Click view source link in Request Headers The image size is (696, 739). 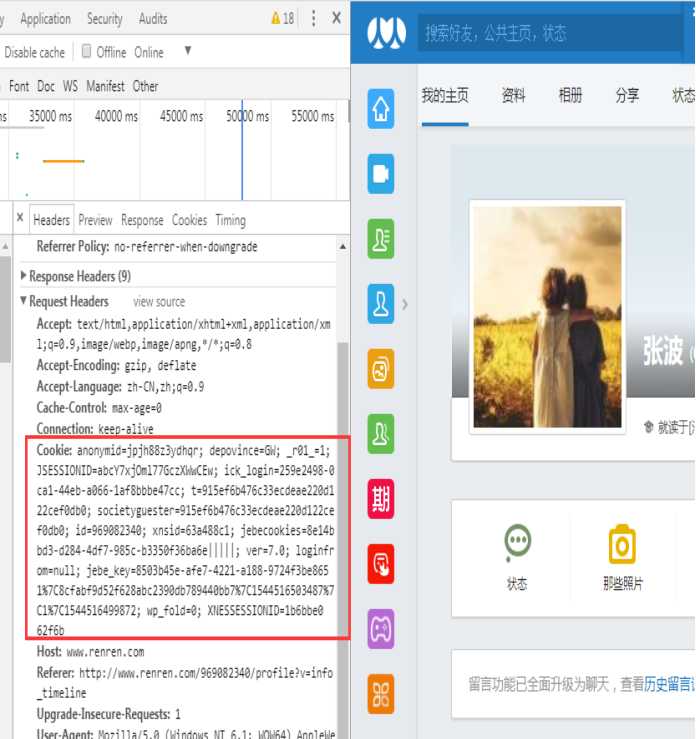(159, 302)
